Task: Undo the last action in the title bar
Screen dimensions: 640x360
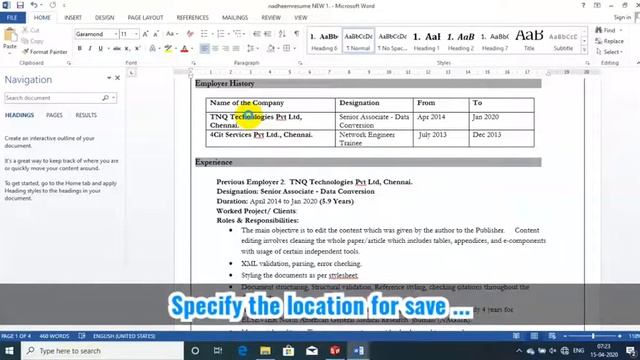Action: click(x=34, y=5)
